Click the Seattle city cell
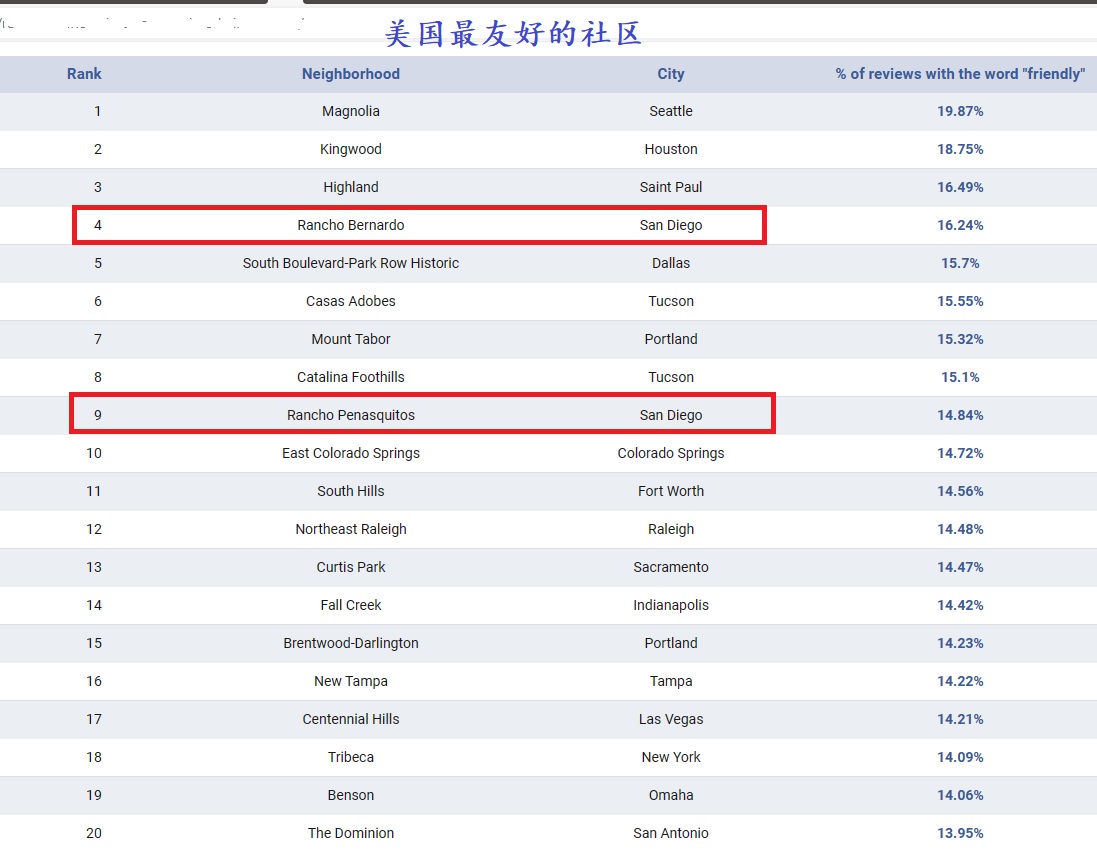This screenshot has width=1097, height=865. point(670,111)
